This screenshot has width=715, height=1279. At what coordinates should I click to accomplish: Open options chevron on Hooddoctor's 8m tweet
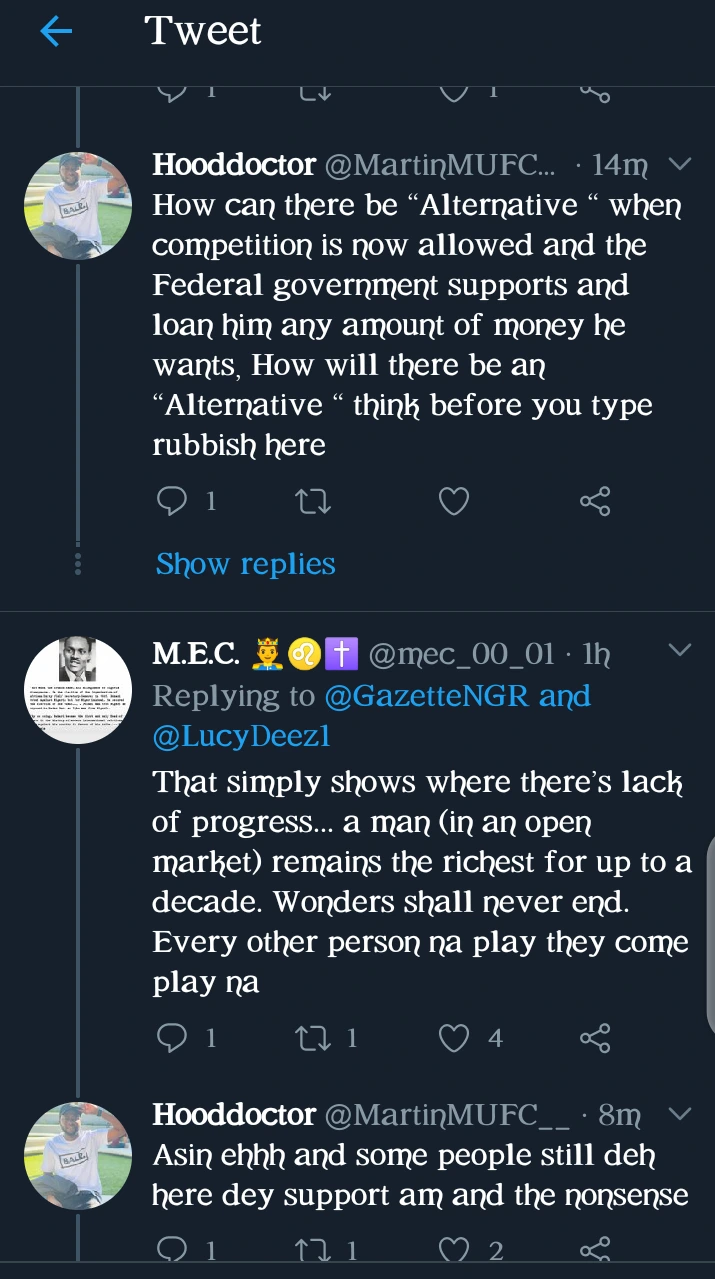pyautogui.click(x=679, y=1114)
